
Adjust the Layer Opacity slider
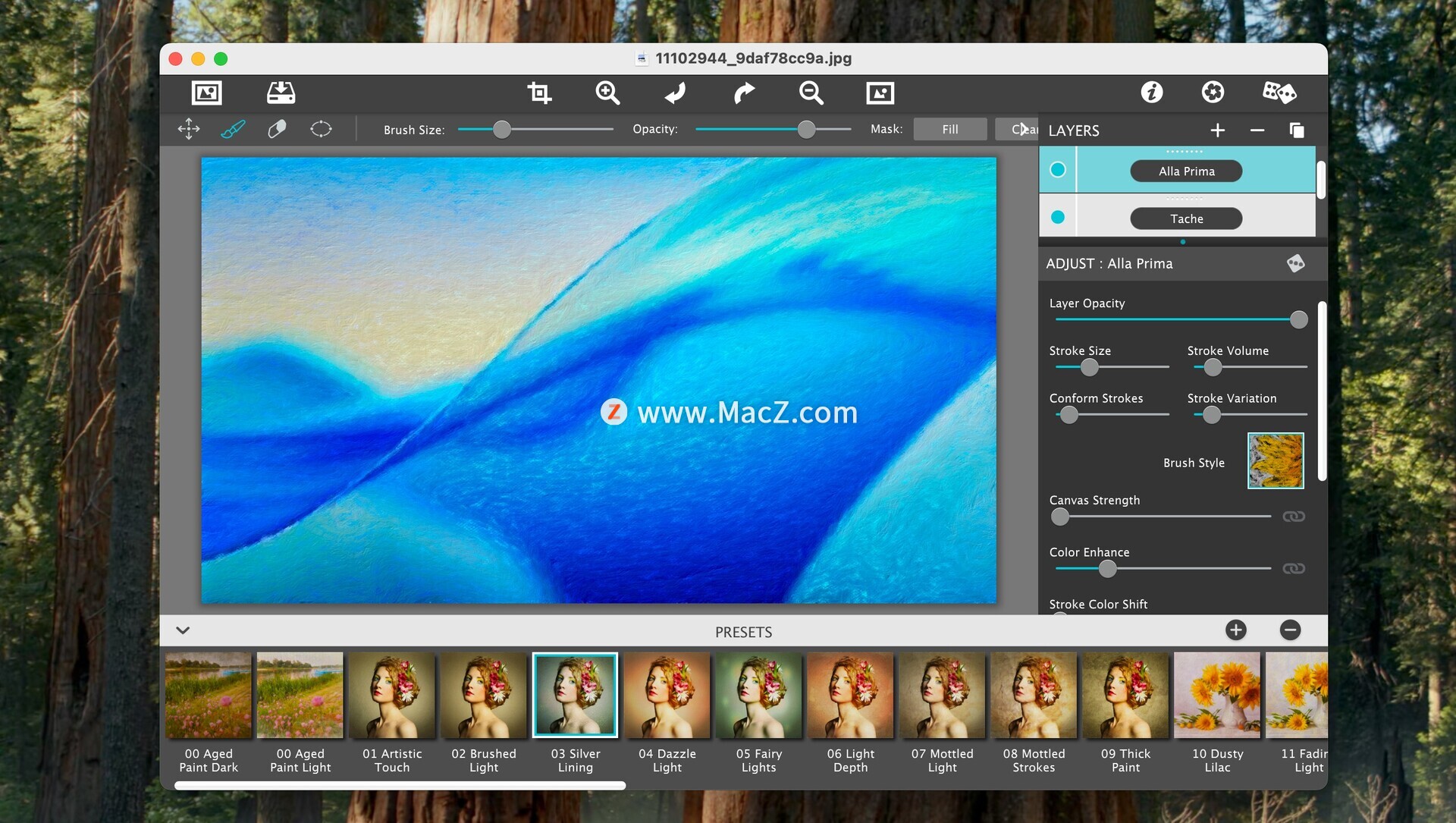1181,319
